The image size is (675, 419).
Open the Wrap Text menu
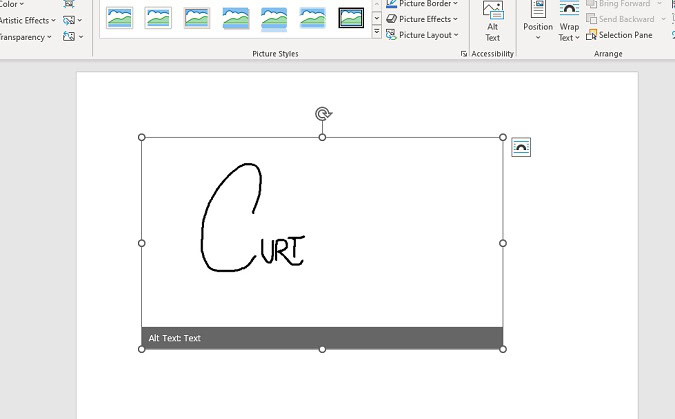[568, 22]
